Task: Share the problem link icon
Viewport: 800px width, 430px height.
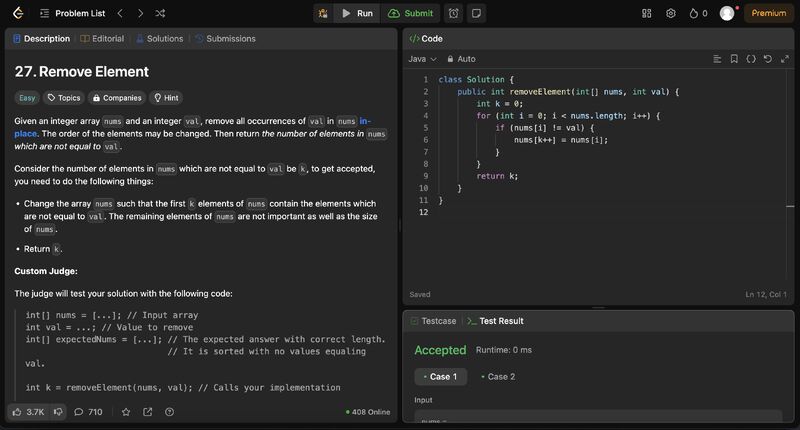Action: click(x=147, y=412)
